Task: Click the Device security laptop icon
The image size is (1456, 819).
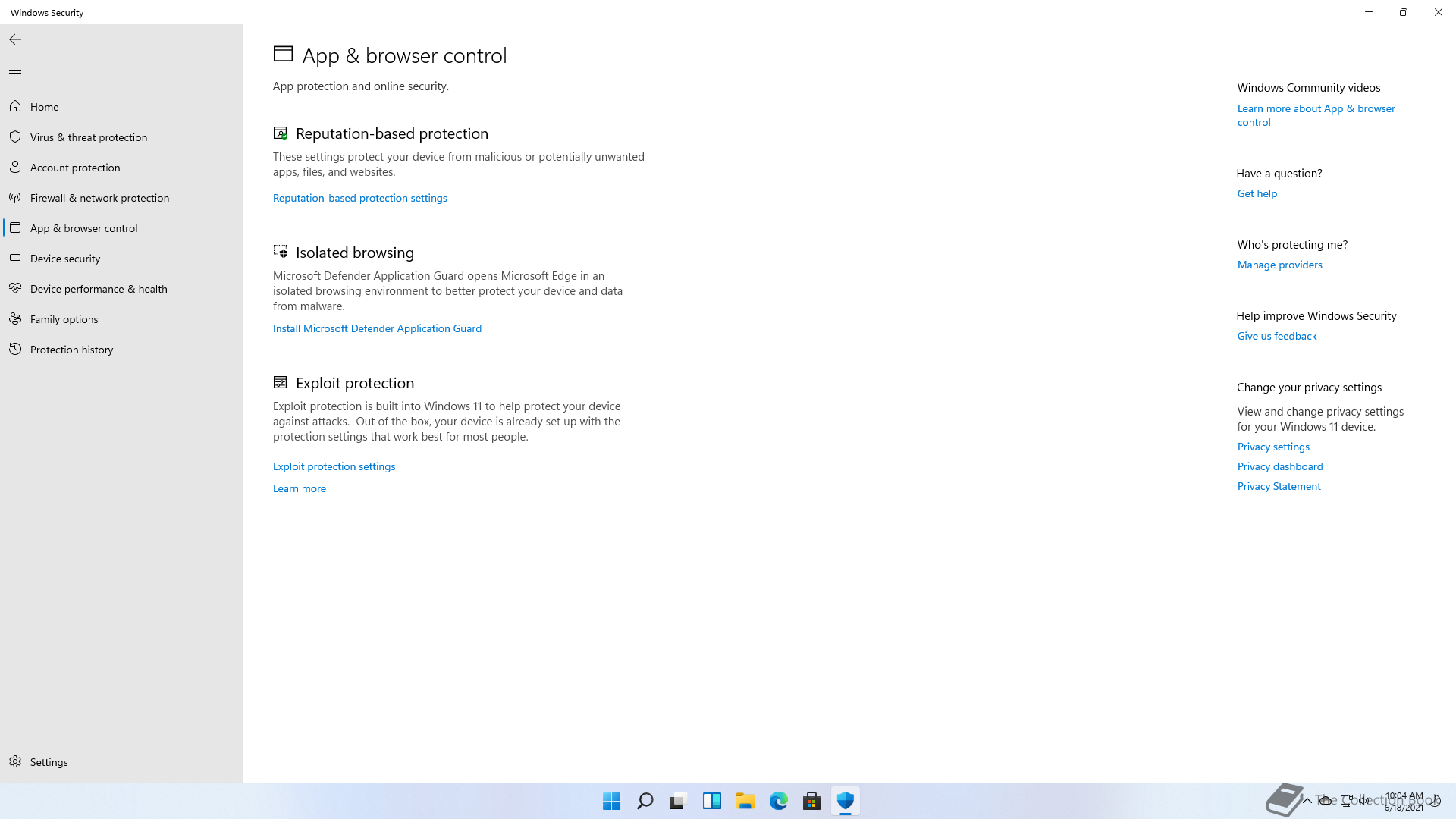Action: click(x=15, y=259)
